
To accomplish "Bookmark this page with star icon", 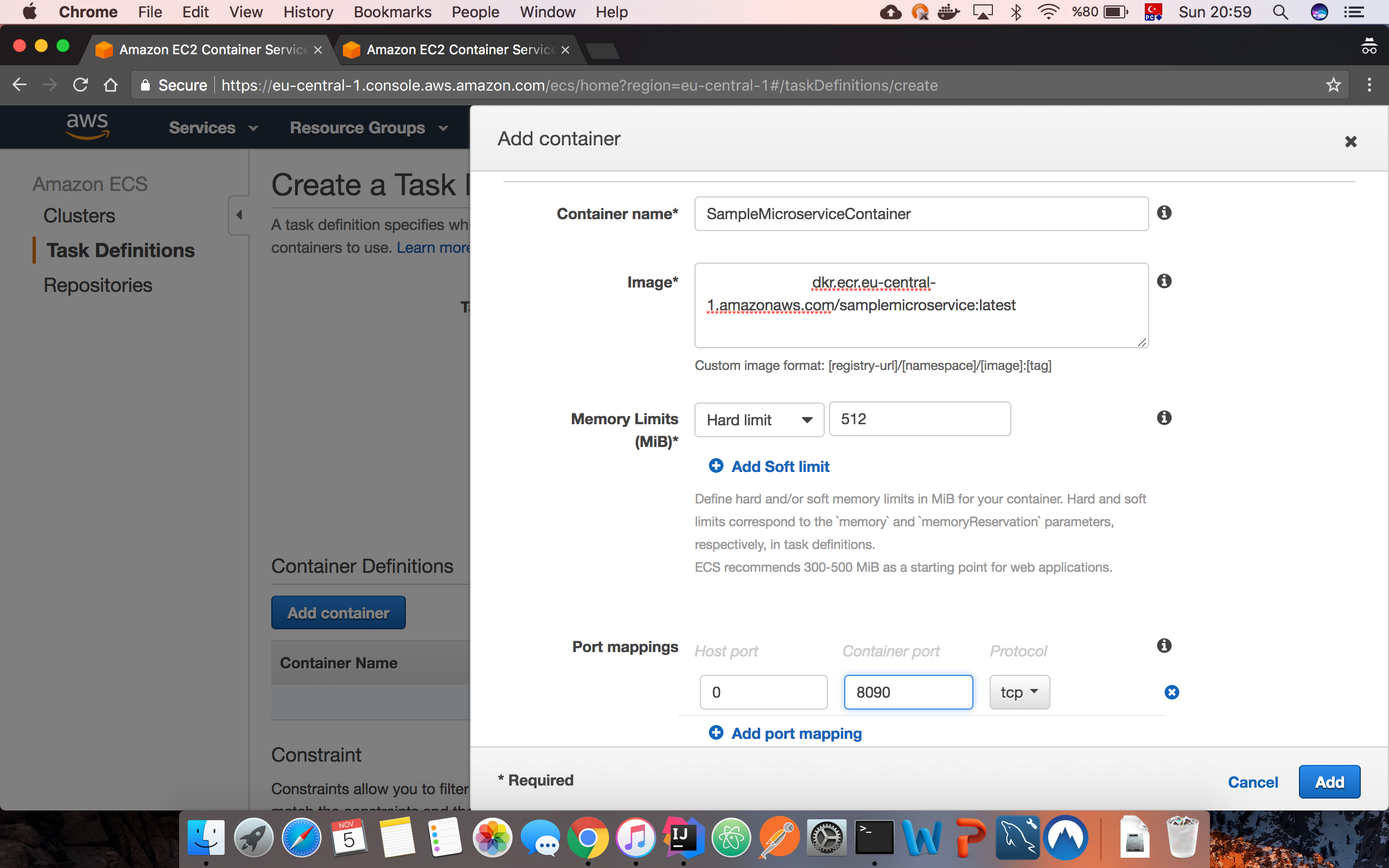I will [1333, 85].
